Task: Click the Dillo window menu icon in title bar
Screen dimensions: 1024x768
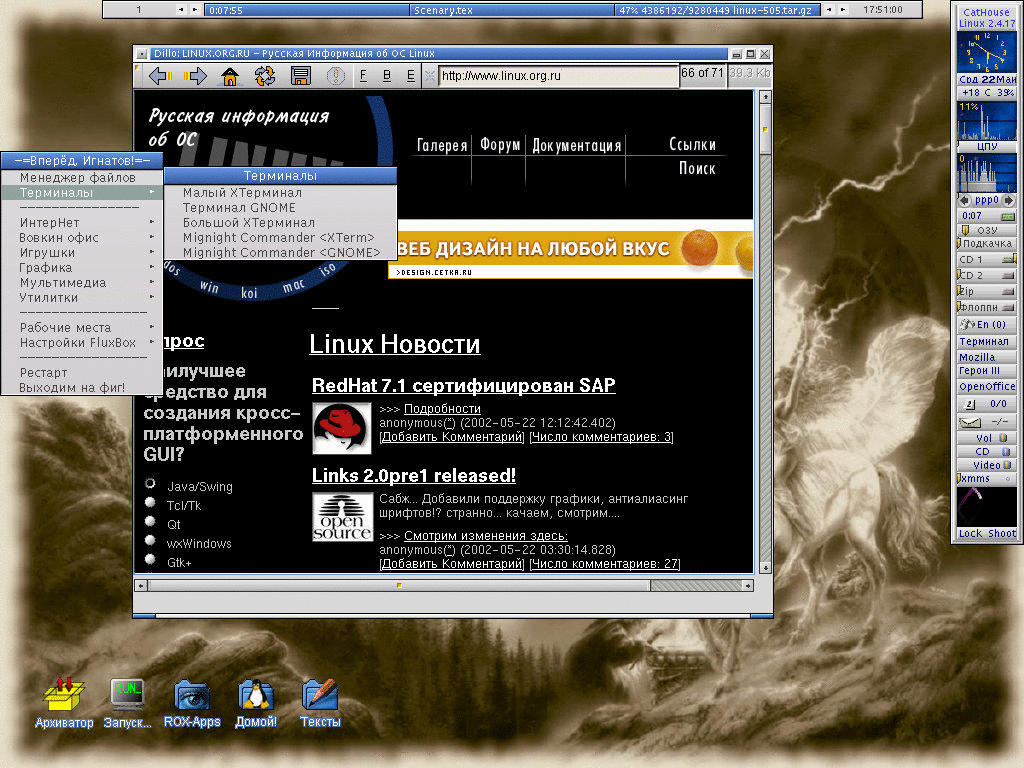Action: (x=141, y=54)
